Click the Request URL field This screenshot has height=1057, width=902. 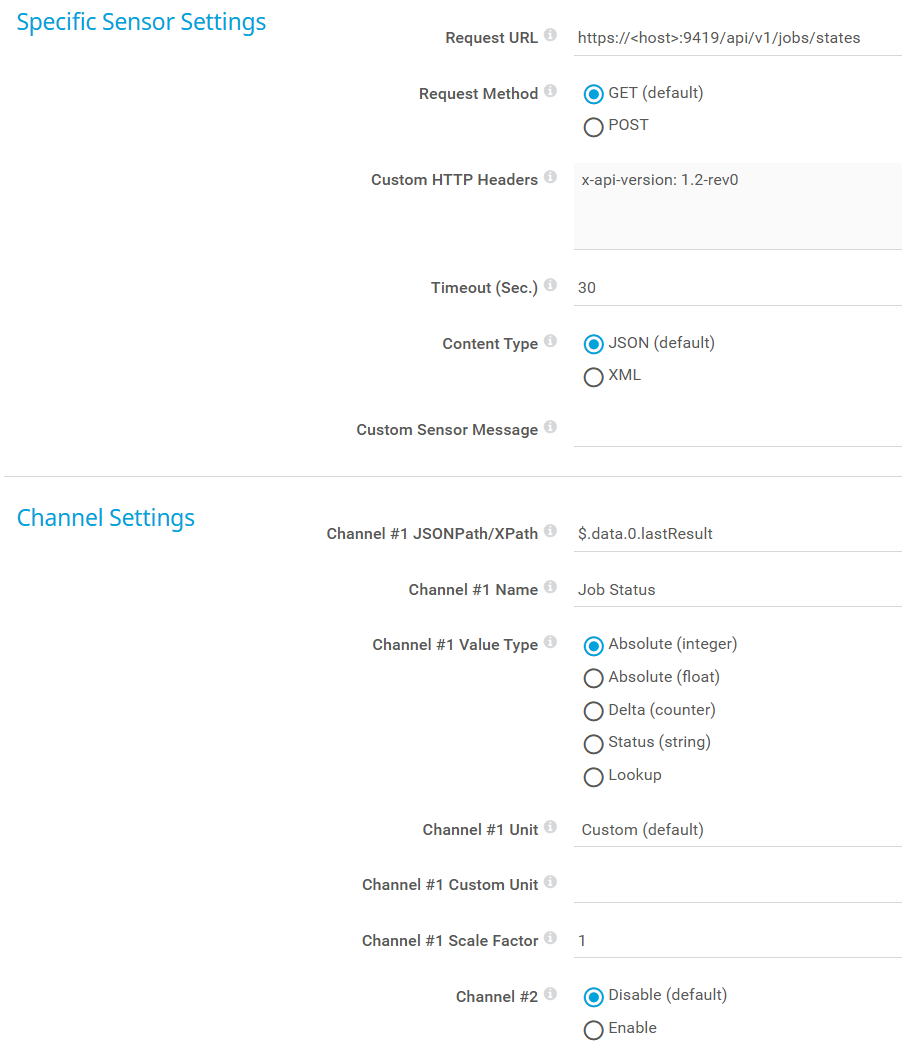pos(737,38)
